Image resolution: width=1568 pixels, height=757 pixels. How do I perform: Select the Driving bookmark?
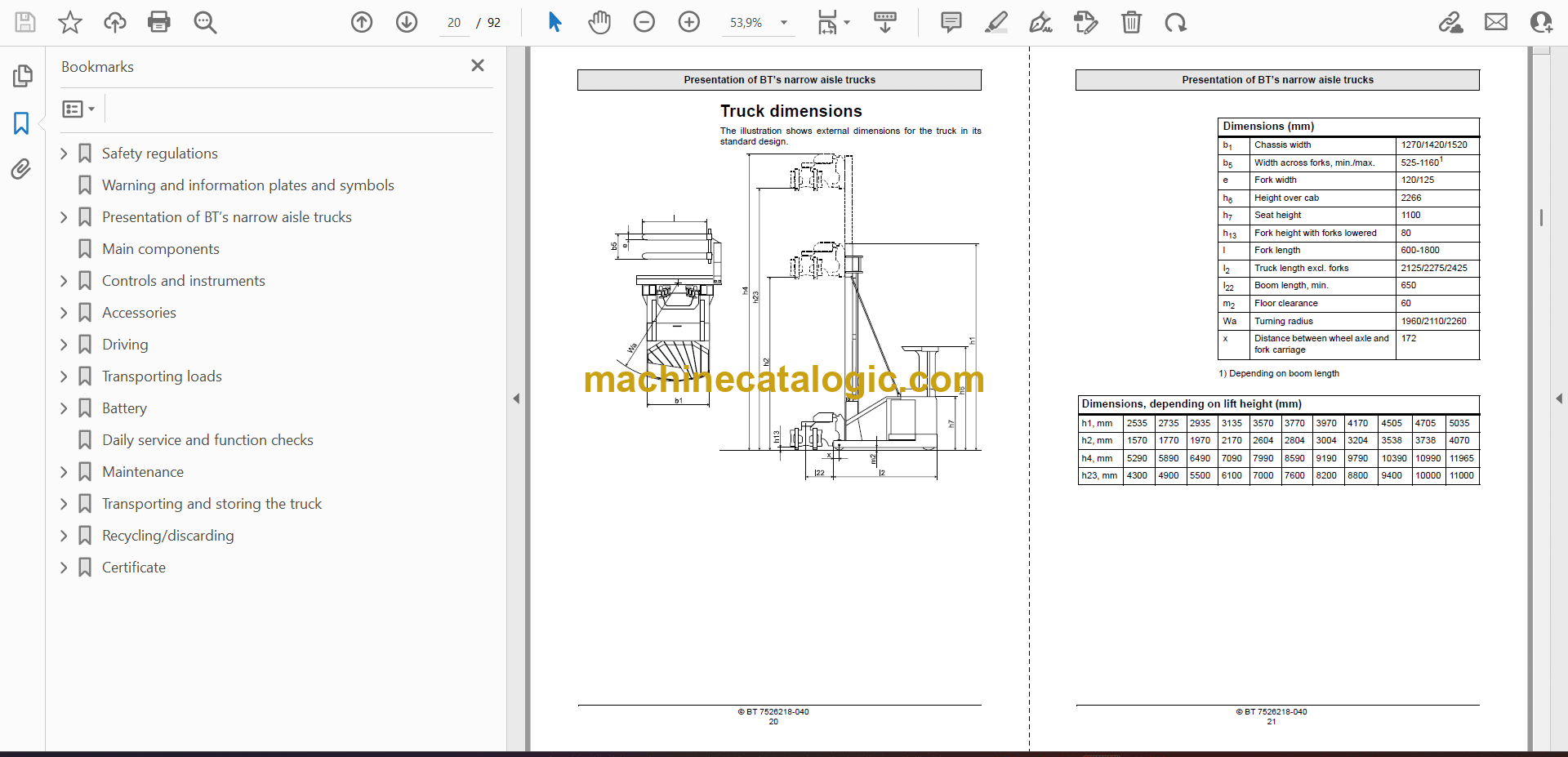(125, 345)
